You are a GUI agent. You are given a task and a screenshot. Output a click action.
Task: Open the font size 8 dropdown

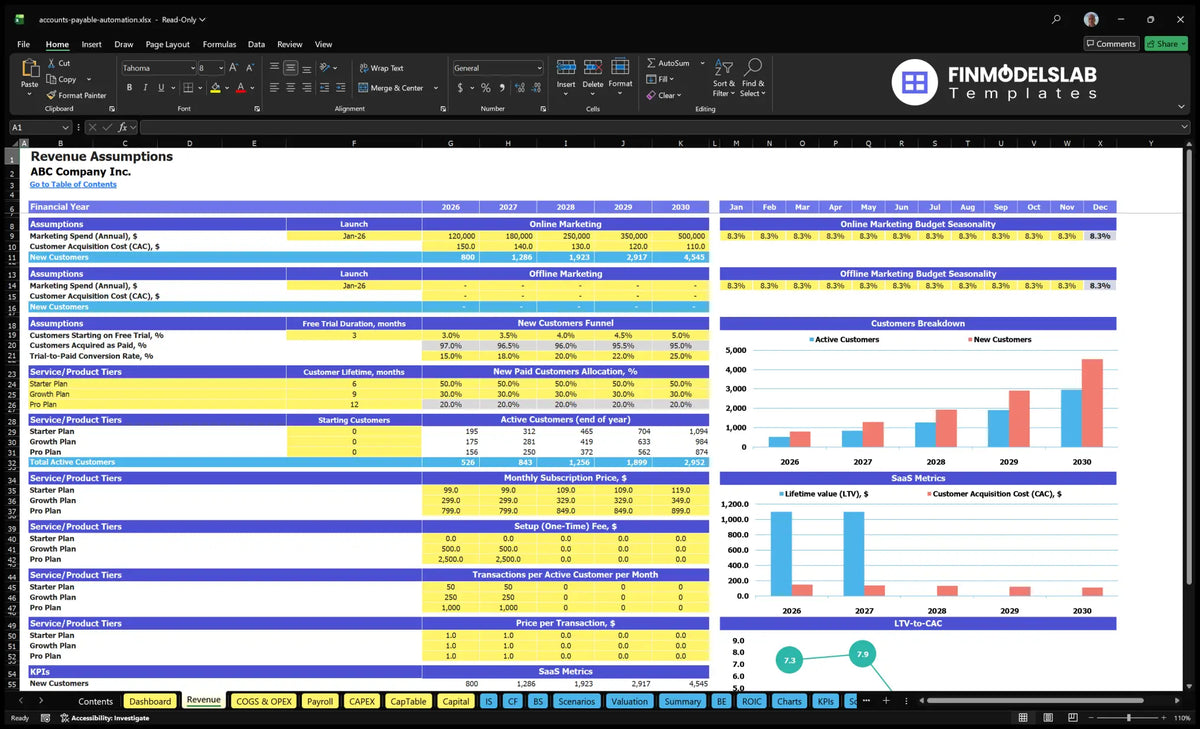(x=220, y=68)
